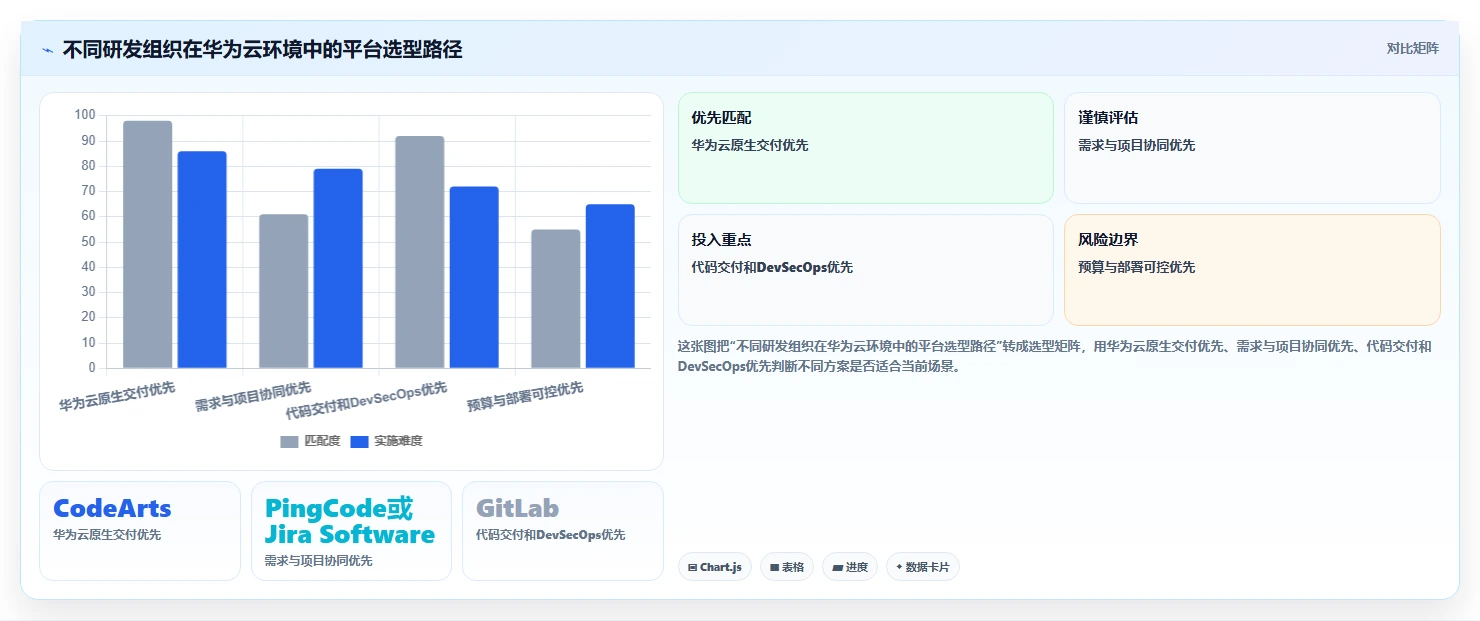The width and height of the screenshot is (1480, 621).
Task: Click 需求与项目协同优先 subtitle under Jira Software
Action: pyautogui.click(x=318, y=561)
